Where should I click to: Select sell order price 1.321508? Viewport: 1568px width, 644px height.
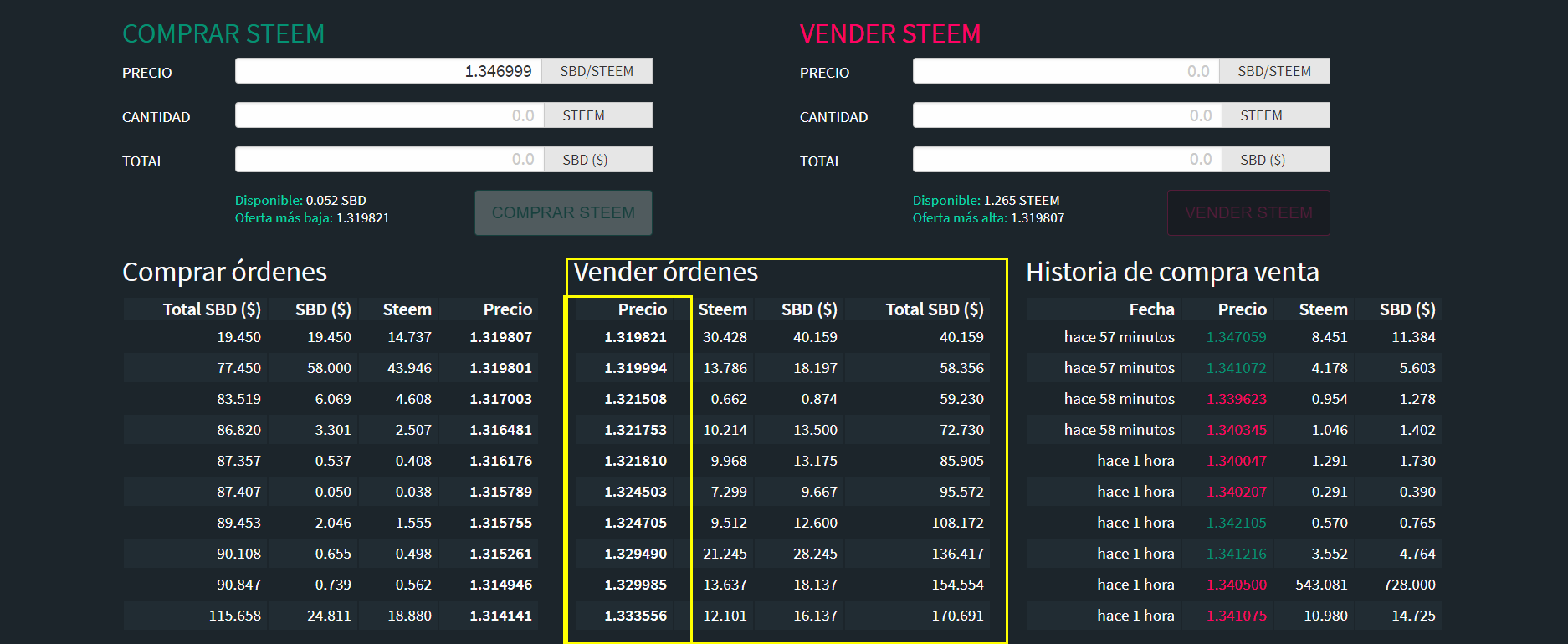coord(635,399)
